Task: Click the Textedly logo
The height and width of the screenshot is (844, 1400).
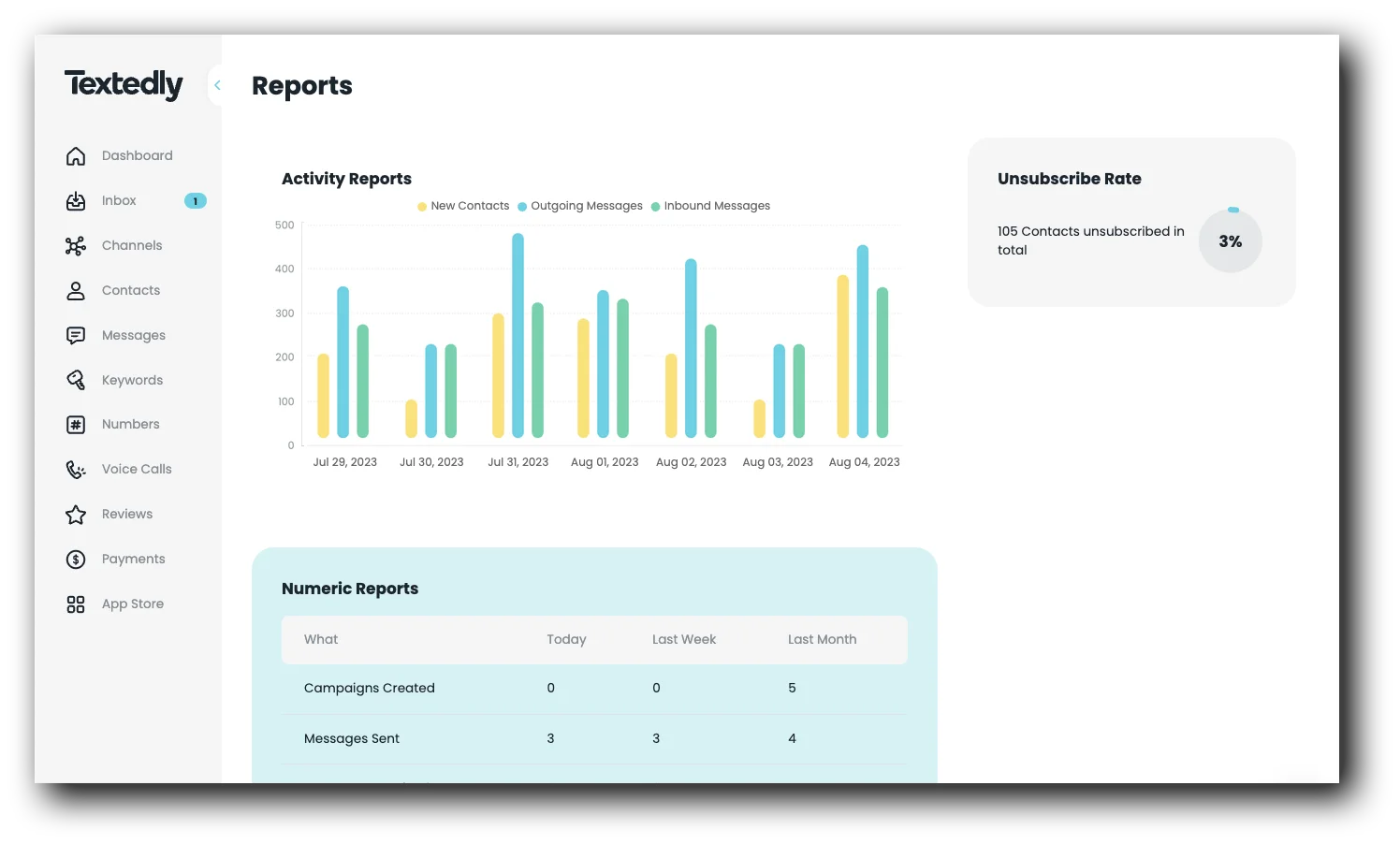Action: click(x=124, y=85)
